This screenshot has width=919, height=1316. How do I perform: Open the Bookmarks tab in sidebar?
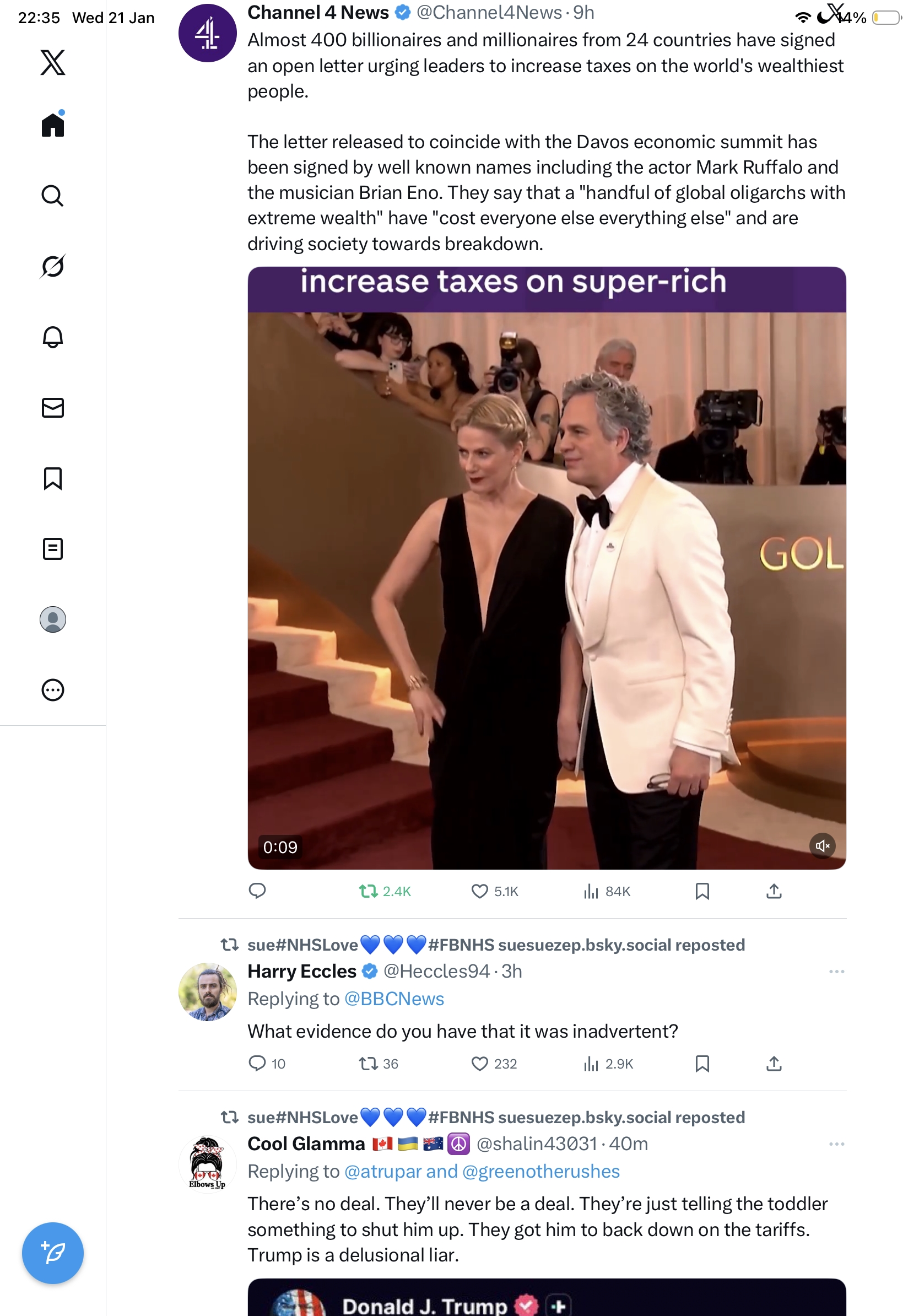coord(53,478)
